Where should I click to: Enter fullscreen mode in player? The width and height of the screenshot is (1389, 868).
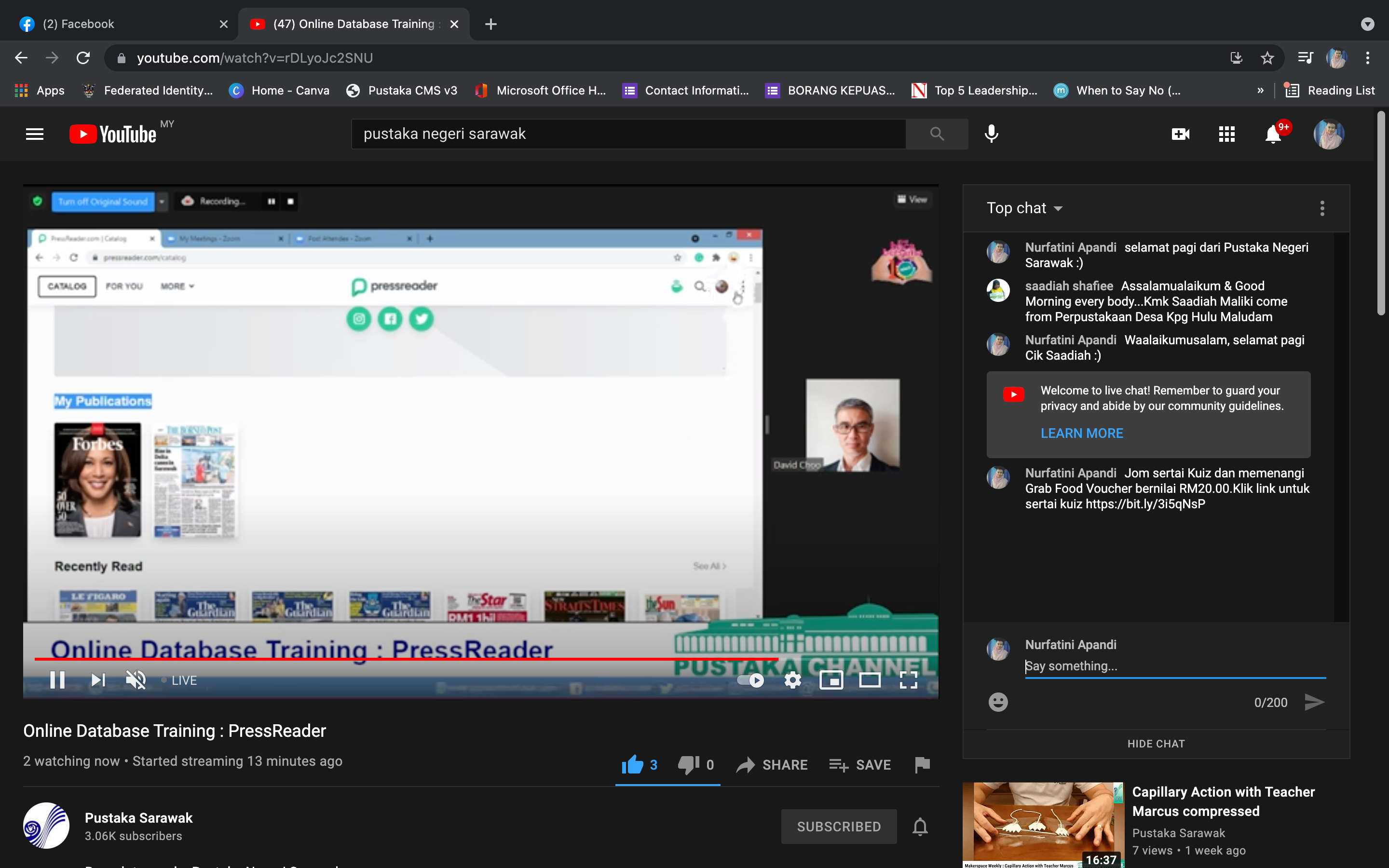[x=908, y=680]
